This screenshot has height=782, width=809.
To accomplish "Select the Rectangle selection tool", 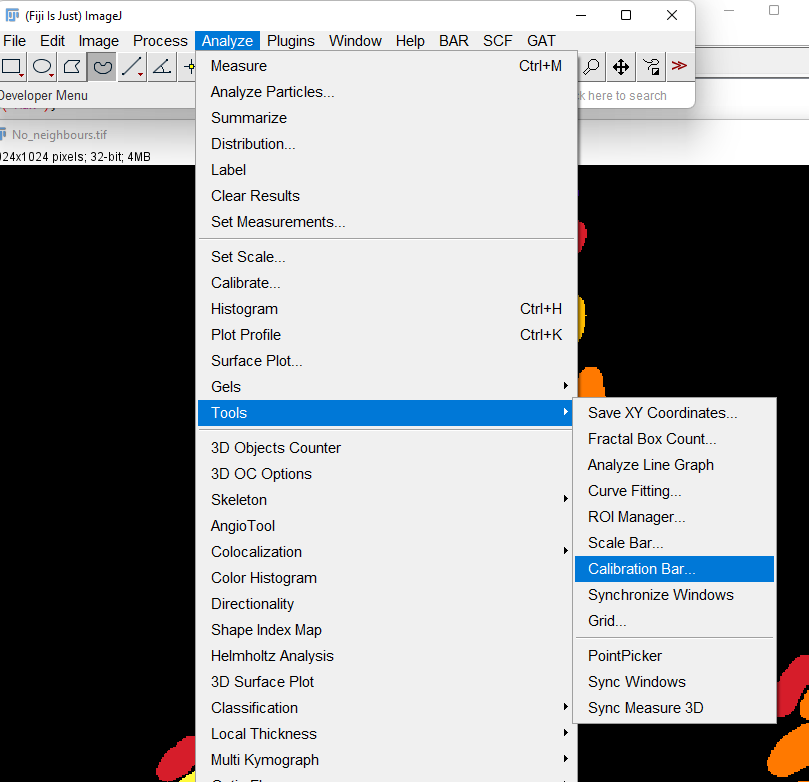I will point(12,67).
